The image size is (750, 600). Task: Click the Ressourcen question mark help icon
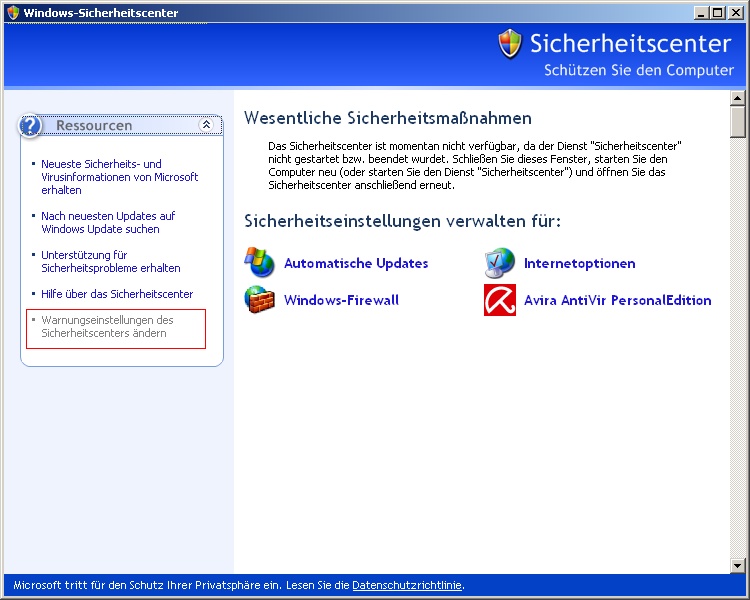tap(30, 126)
